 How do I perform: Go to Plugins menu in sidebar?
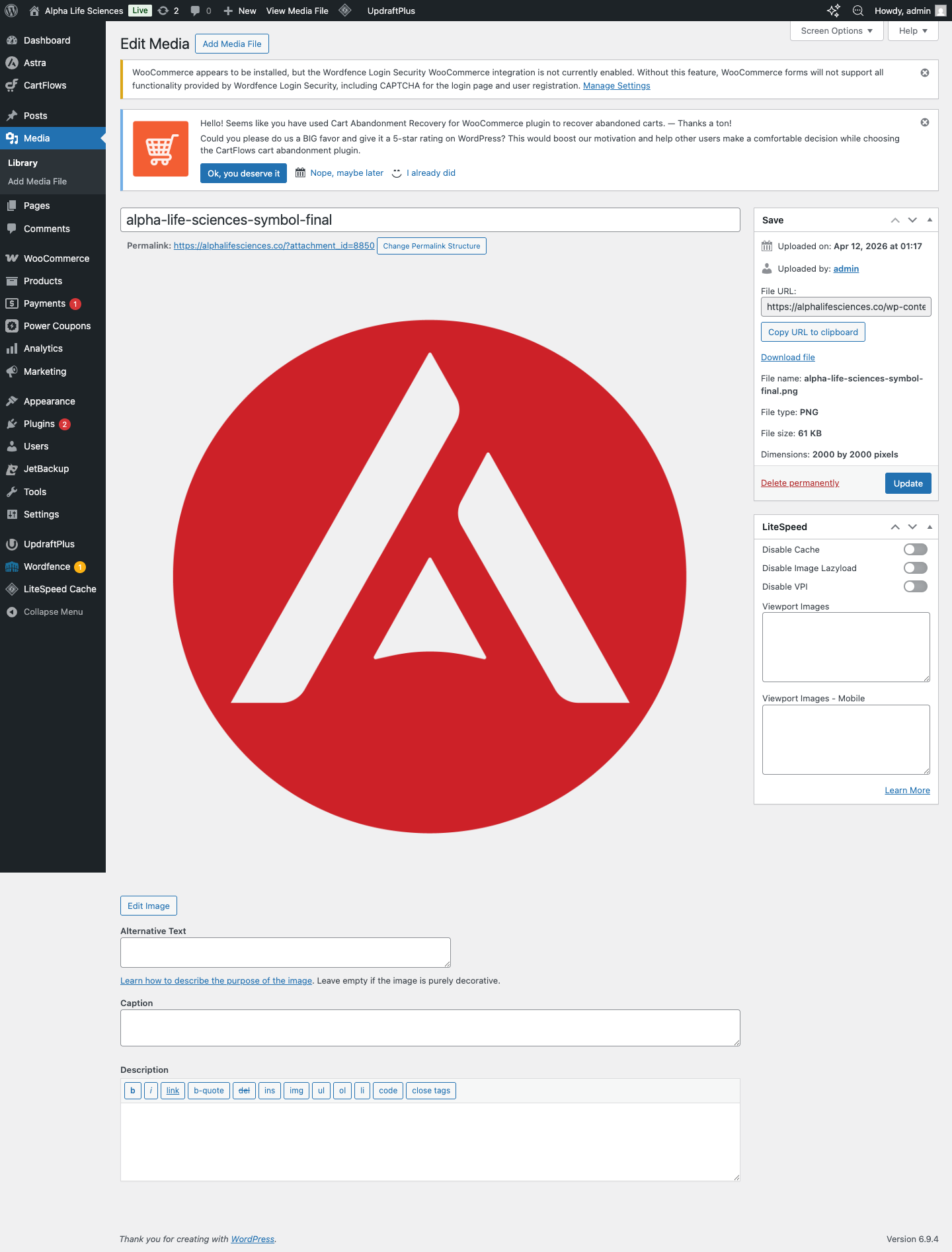(x=39, y=424)
